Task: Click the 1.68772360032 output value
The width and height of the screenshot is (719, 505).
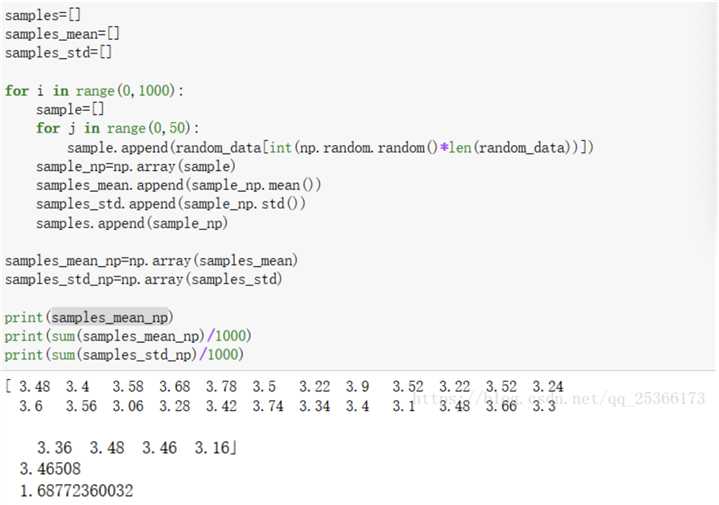Action: 77,491
